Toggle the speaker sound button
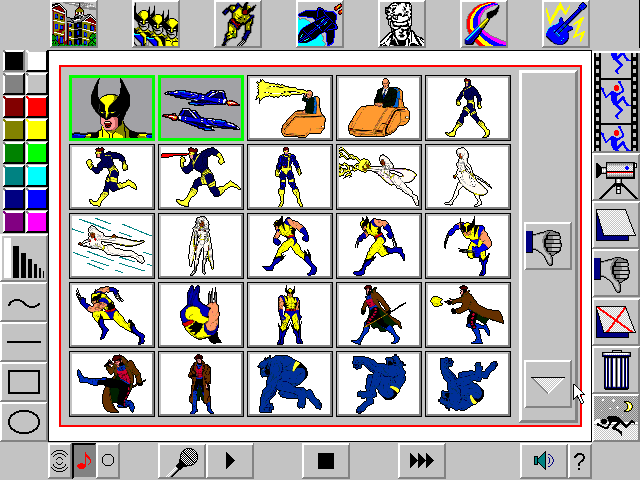 [x=544, y=461]
